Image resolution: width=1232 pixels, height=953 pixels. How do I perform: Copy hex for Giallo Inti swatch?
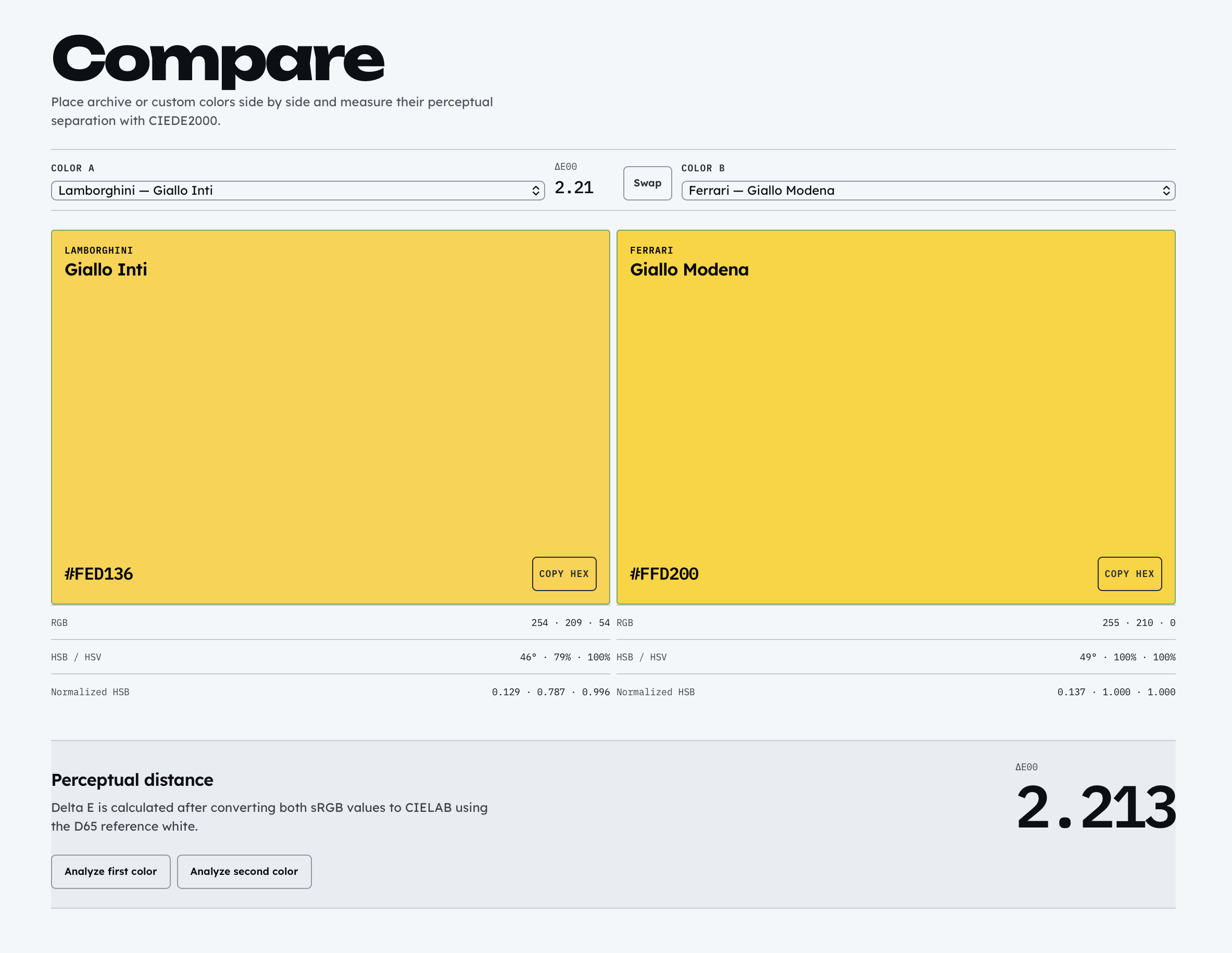tap(564, 574)
